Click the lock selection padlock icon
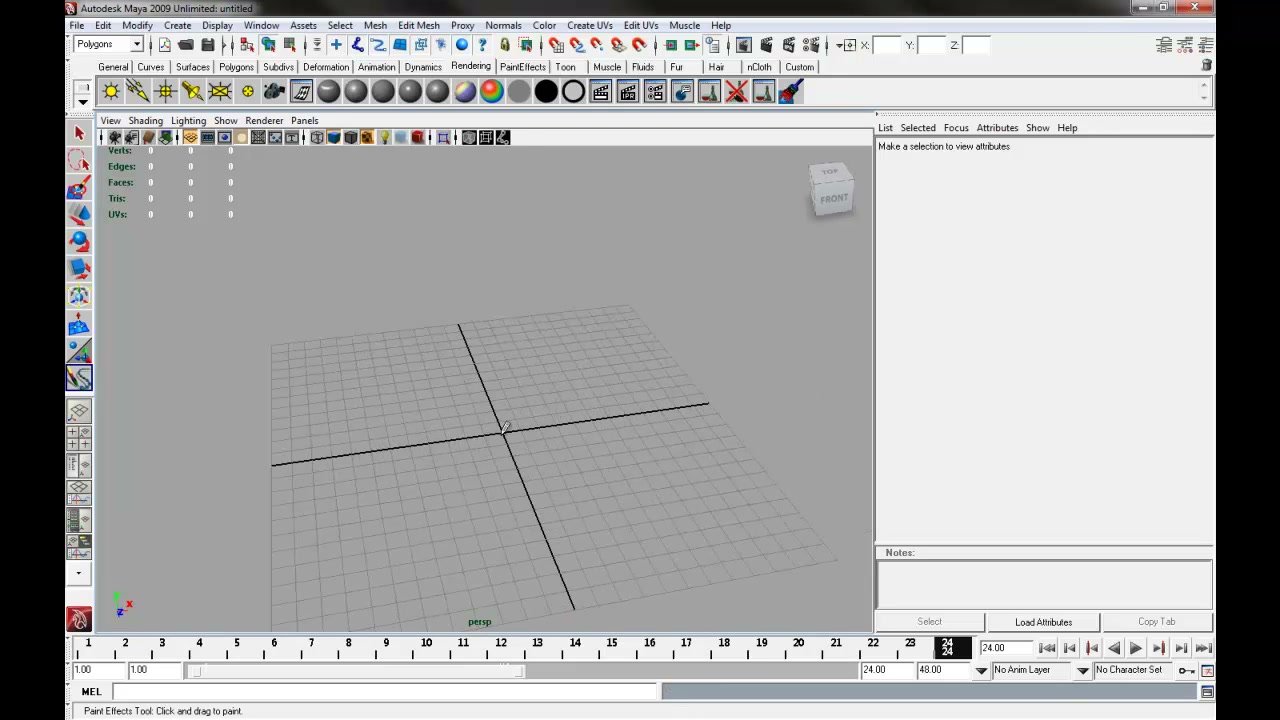This screenshot has height=720, width=1280. (x=505, y=45)
